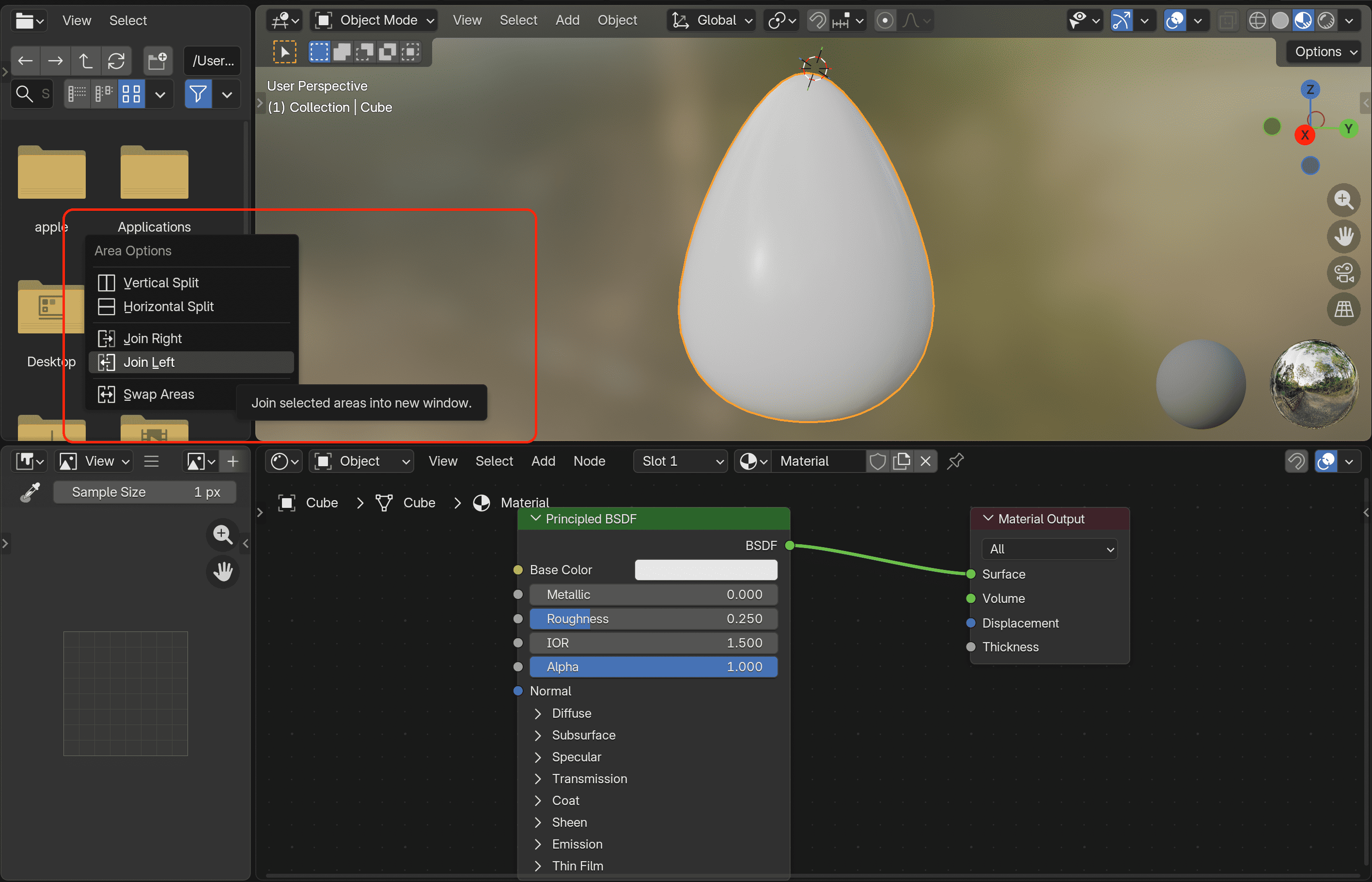The width and height of the screenshot is (1372, 882).
Task: Open the Slot 1 material slot dropdown
Action: click(681, 461)
